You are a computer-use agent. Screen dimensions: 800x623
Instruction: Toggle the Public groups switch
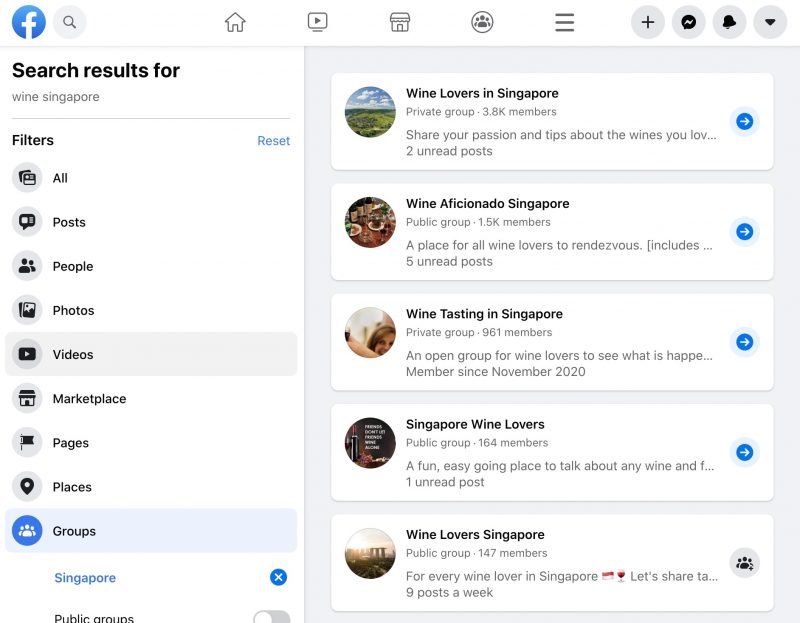[x=271, y=617]
